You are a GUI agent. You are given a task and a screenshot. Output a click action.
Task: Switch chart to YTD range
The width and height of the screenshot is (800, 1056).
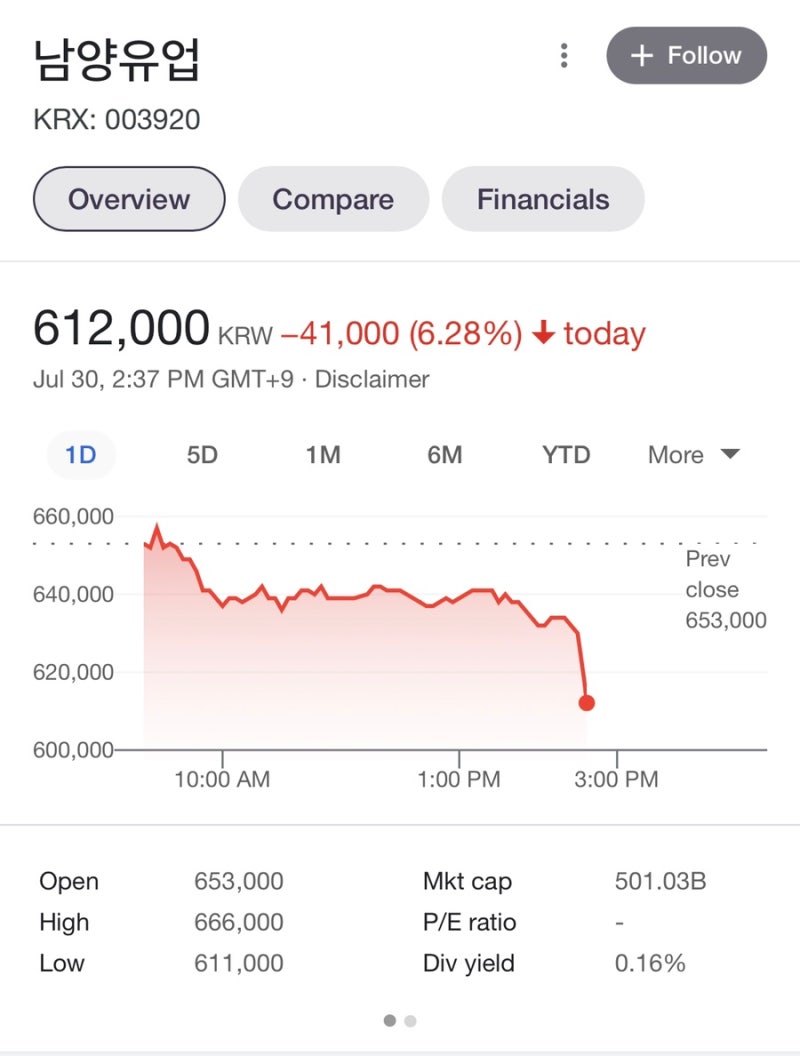pos(566,455)
